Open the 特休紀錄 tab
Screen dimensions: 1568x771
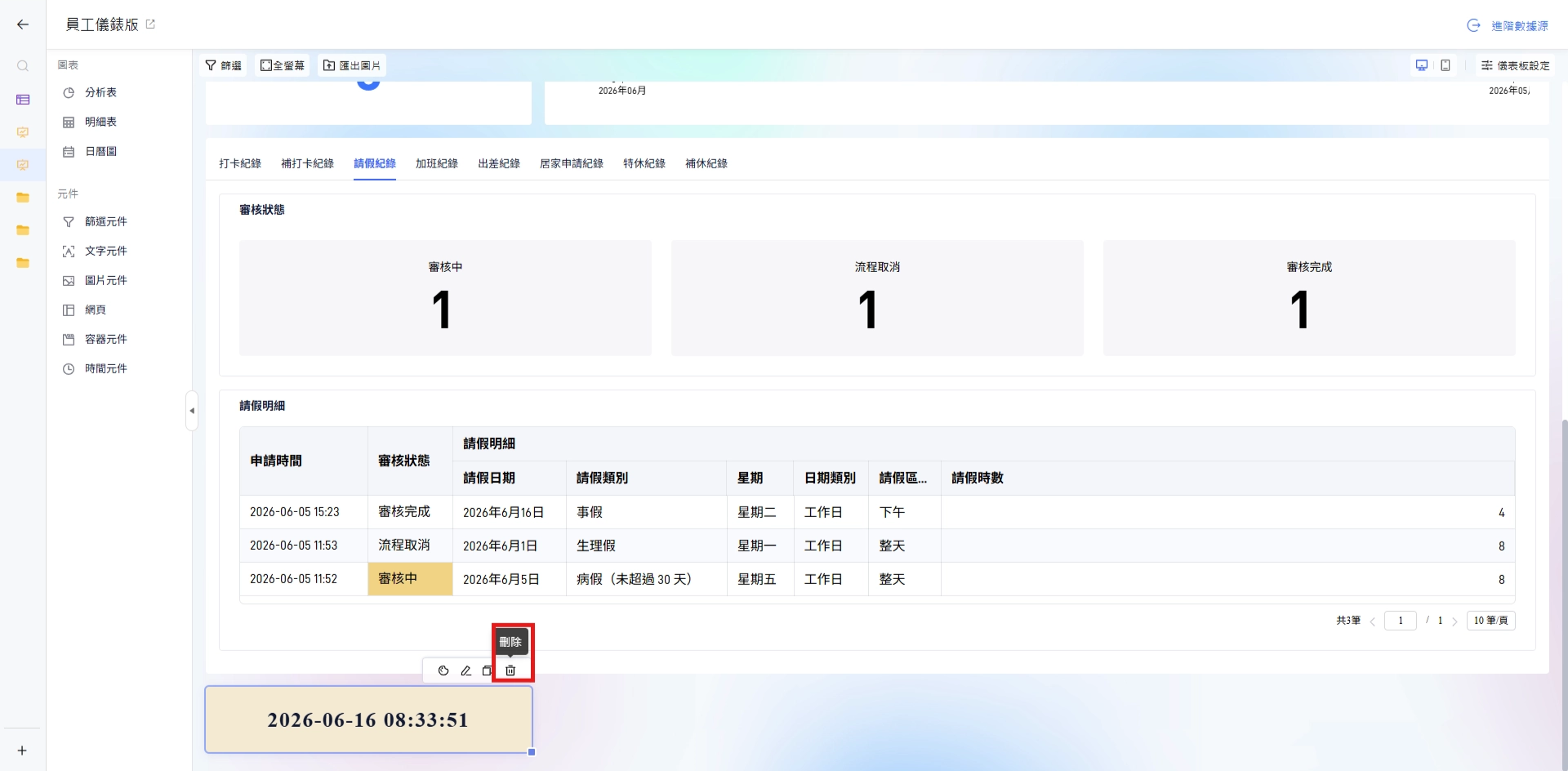click(x=644, y=163)
